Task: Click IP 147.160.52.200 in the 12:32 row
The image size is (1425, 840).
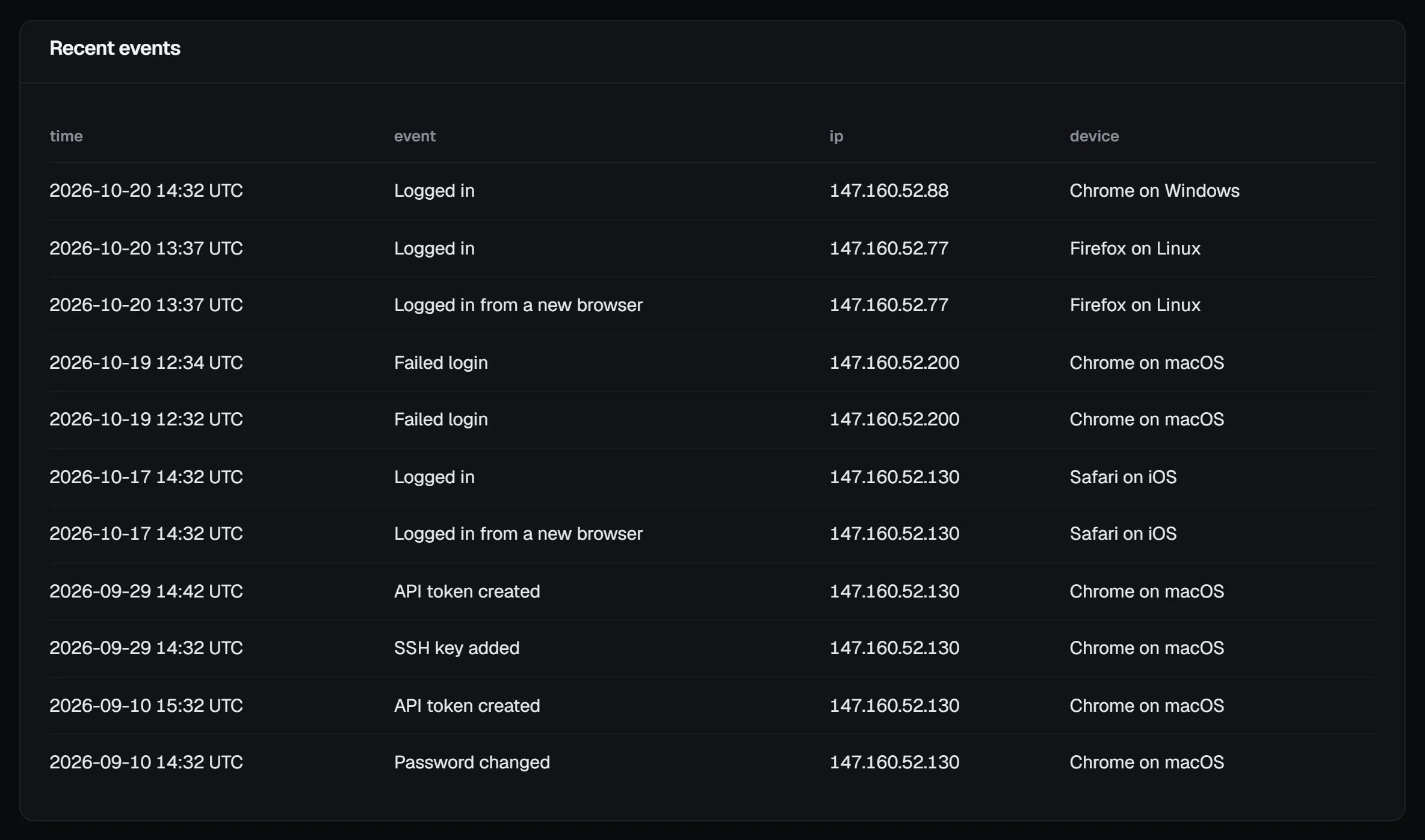Action: 894,419
